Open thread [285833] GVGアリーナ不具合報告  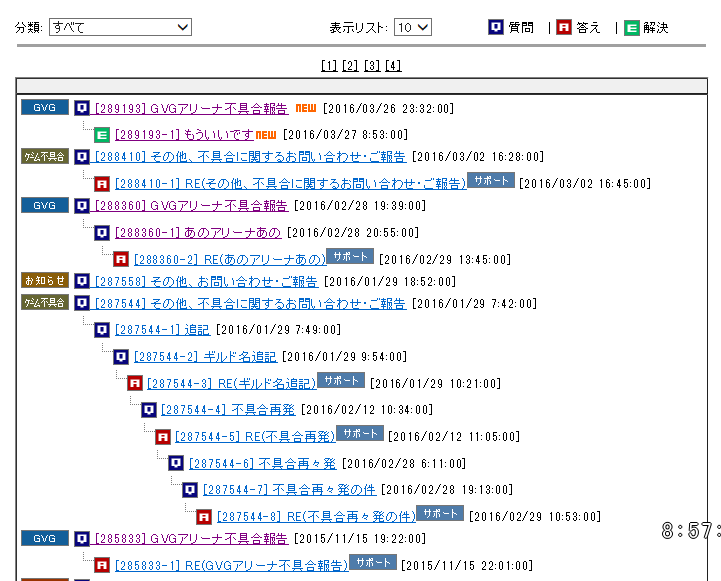click(191, 538)
